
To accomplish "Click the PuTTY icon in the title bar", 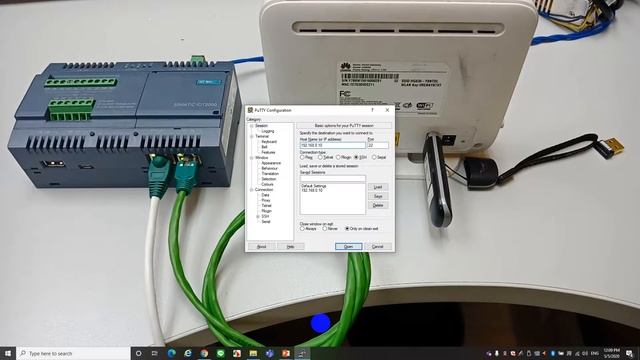I will [x=250, y=110].
